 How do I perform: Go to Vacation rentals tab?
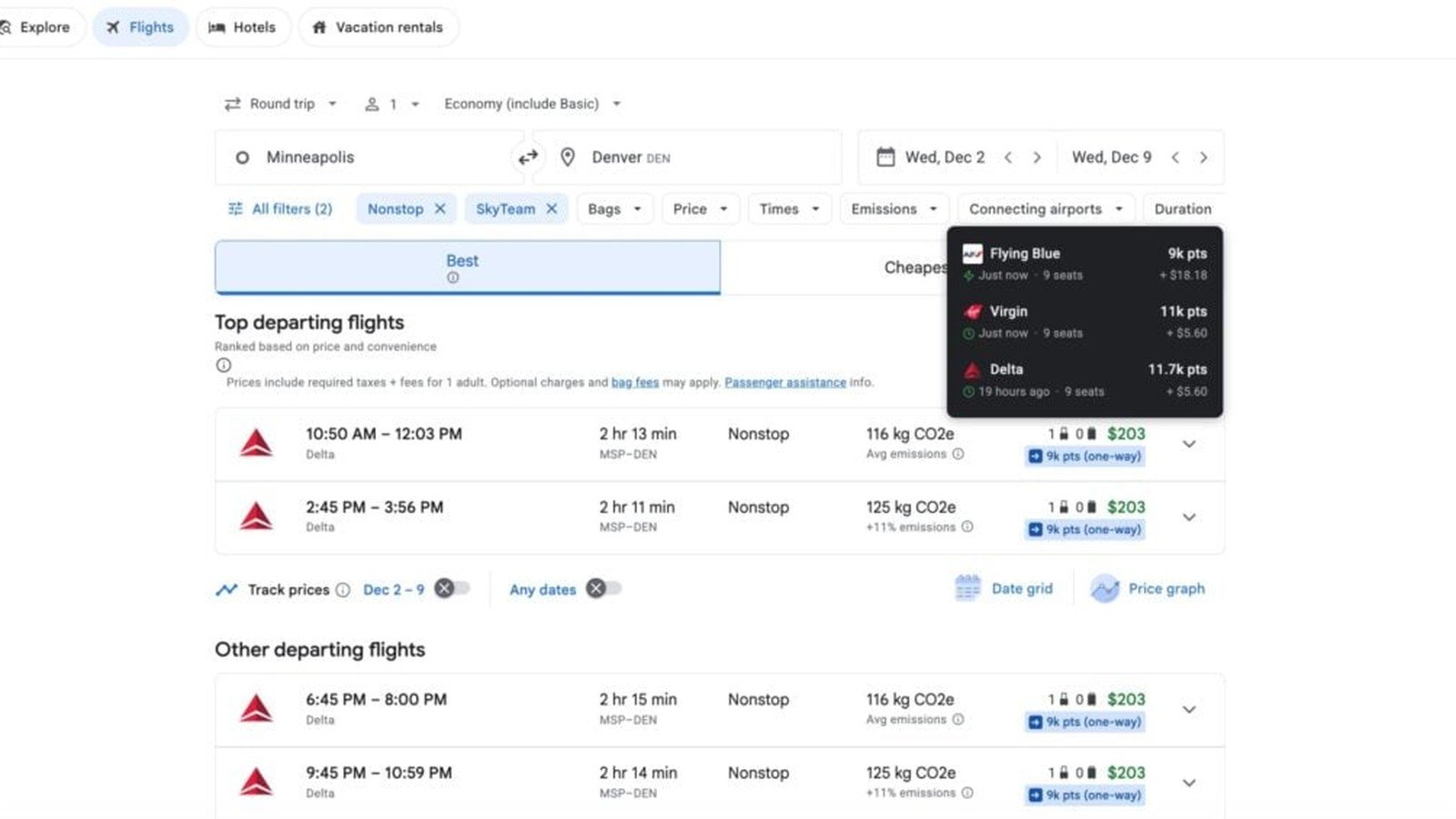pos(379,27)
